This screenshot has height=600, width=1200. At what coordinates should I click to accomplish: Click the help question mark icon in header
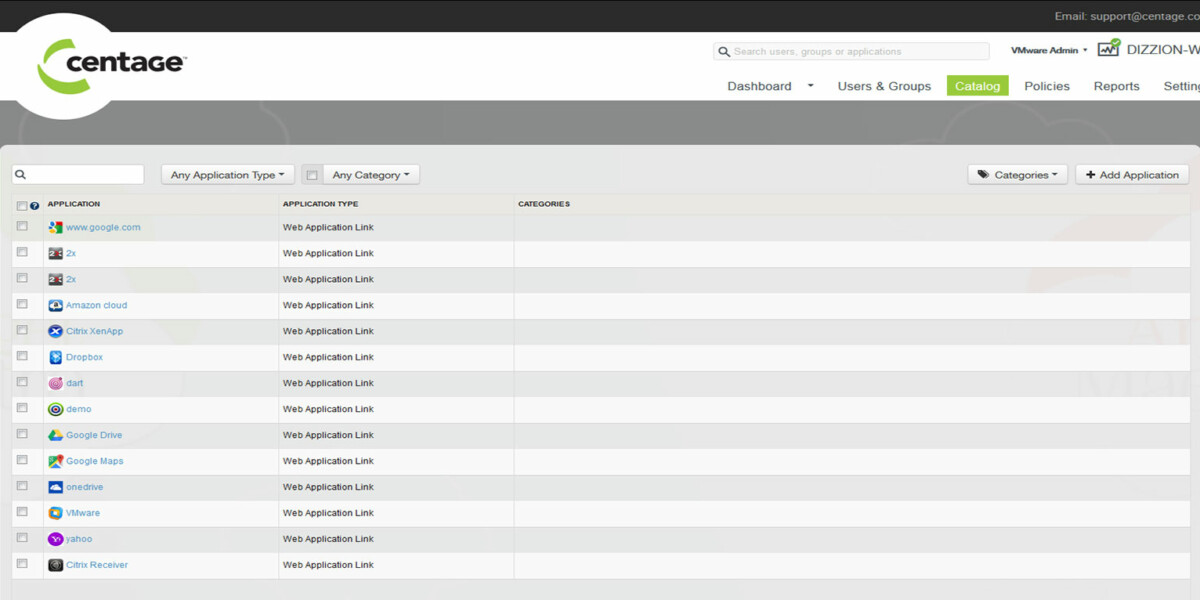[x=35, y=206]
